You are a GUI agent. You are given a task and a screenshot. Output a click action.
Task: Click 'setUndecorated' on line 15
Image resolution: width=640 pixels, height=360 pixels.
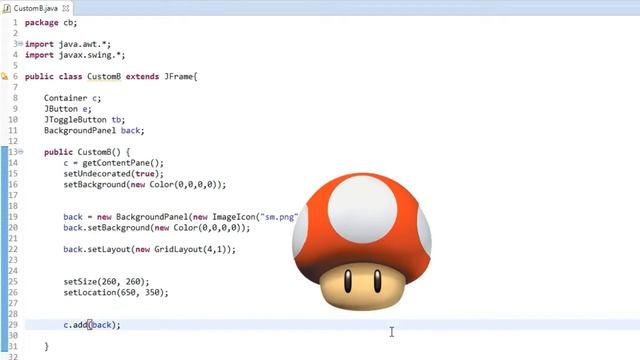tap(97, 174)
